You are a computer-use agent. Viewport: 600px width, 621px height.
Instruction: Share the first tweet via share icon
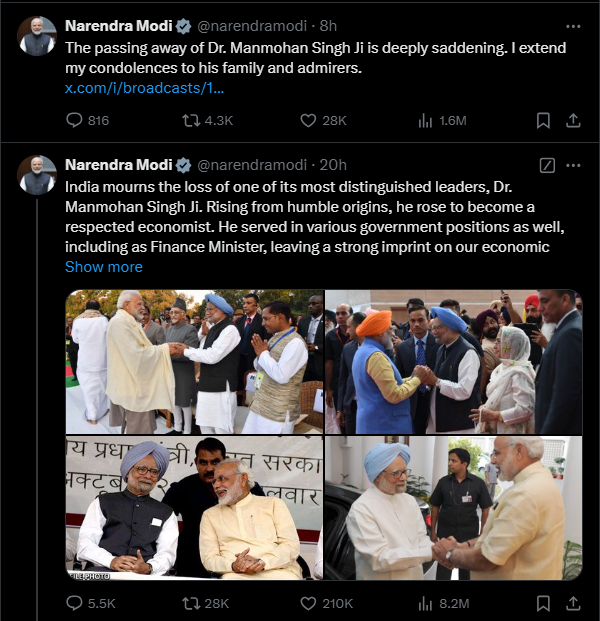(x=573, y=120)
